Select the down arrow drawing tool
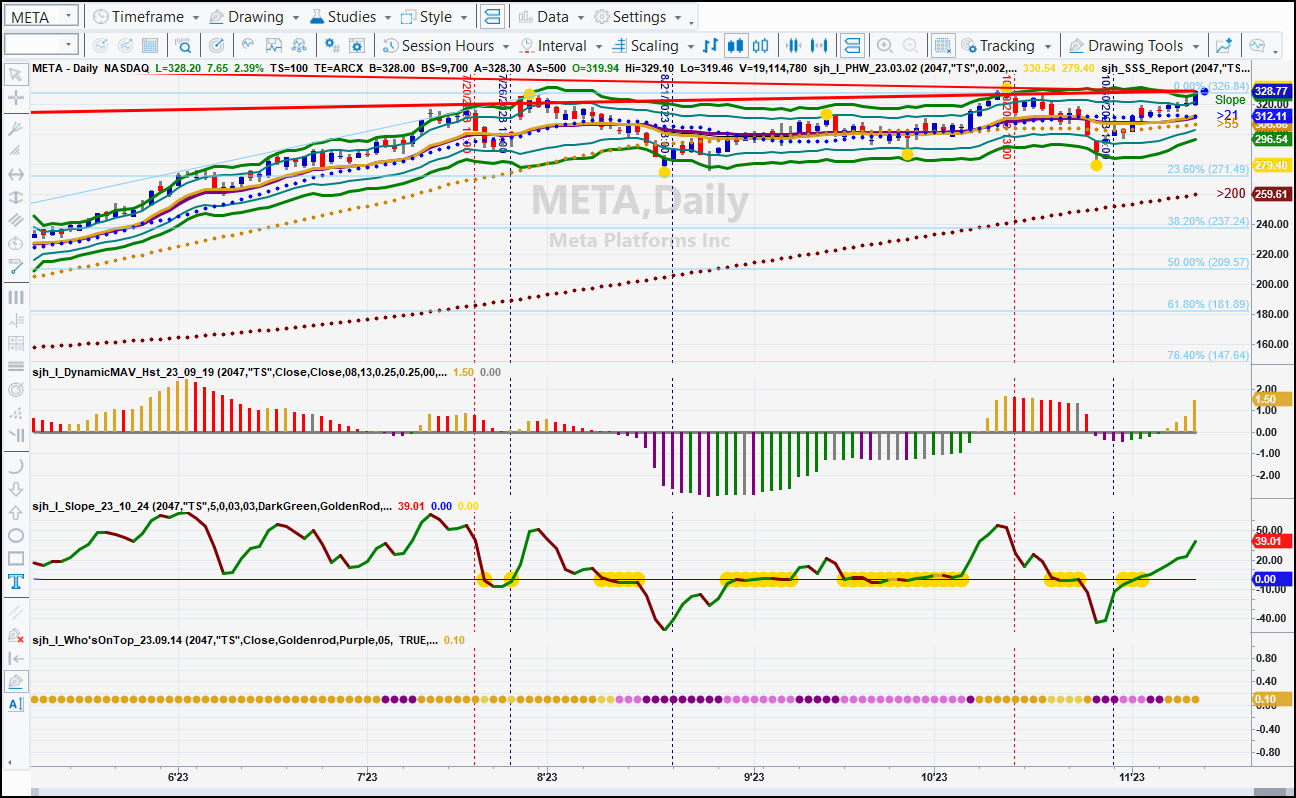The image size is (1296, 798). 15,489
